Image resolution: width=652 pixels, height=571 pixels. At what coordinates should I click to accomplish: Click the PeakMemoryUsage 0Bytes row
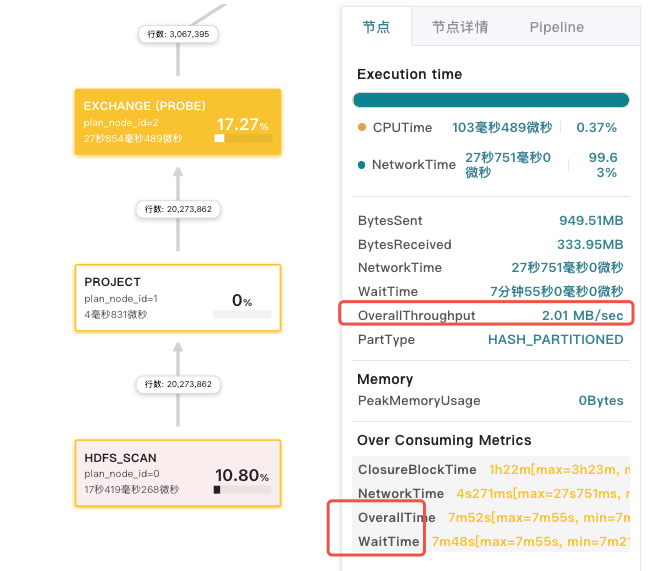(490, 401)
